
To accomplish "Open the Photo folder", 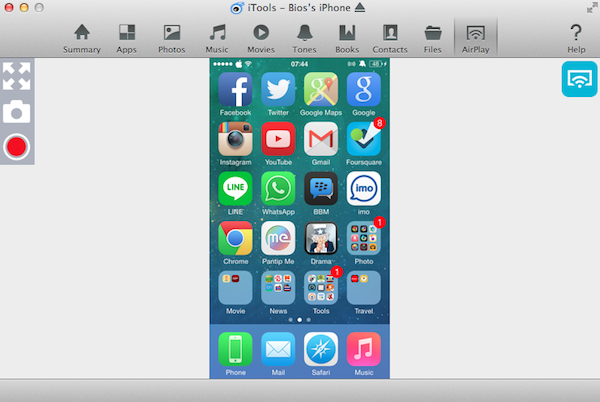I will (x=364, y=238).
